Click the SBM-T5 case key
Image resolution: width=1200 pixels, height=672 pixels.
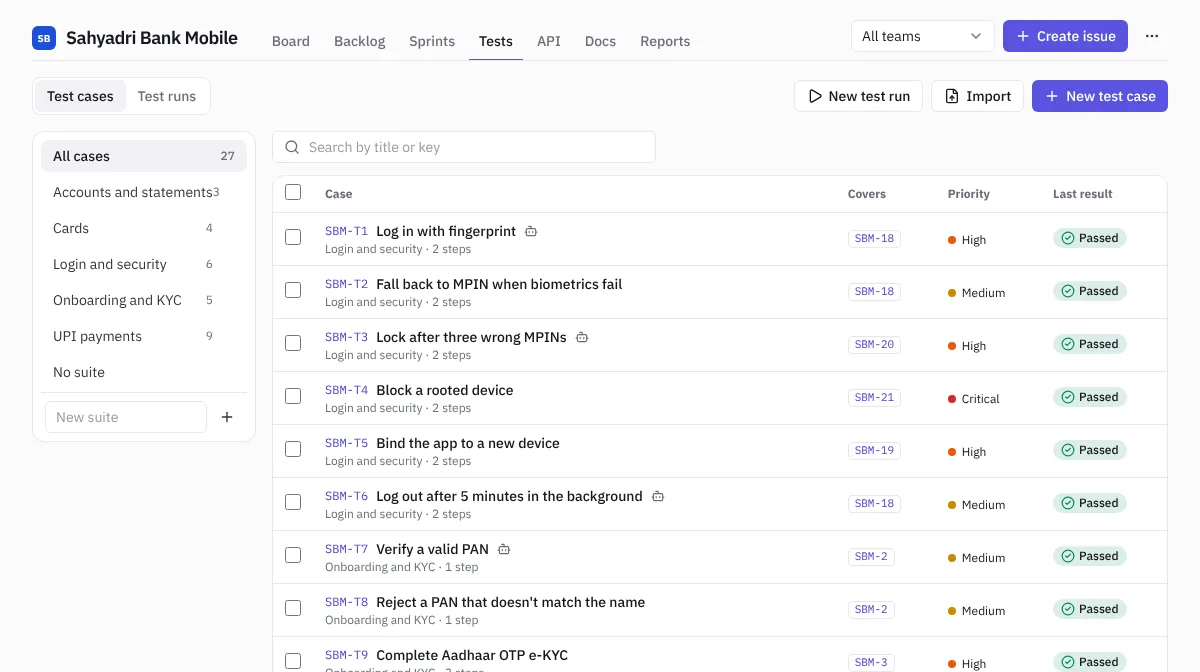[346, 443]
